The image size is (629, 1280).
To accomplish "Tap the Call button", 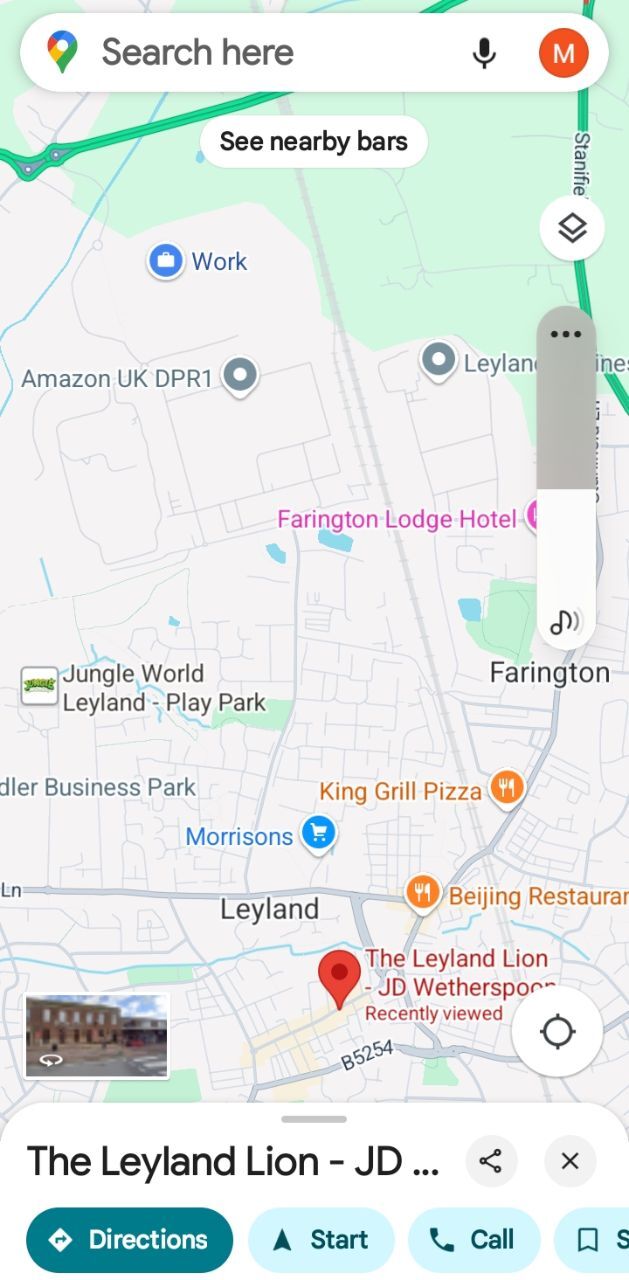I will 472,1240.
